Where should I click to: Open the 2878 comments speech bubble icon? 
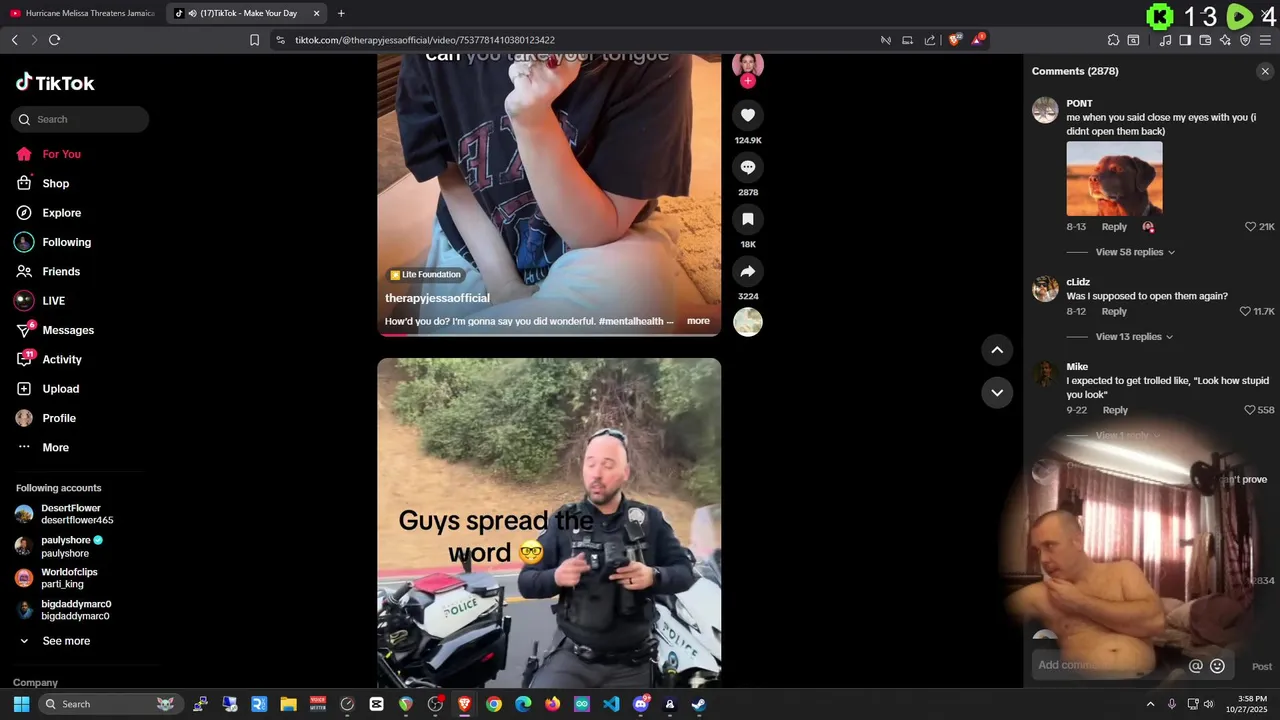tap(748, 167)
